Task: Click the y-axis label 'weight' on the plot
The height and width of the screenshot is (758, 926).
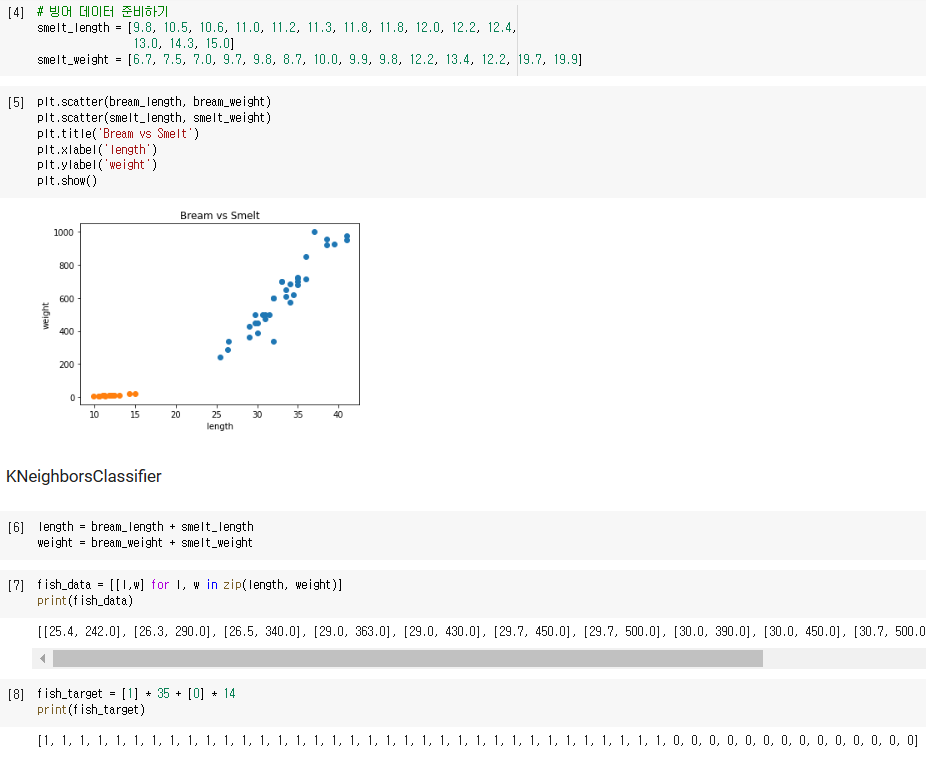Action: pos(45,315)
